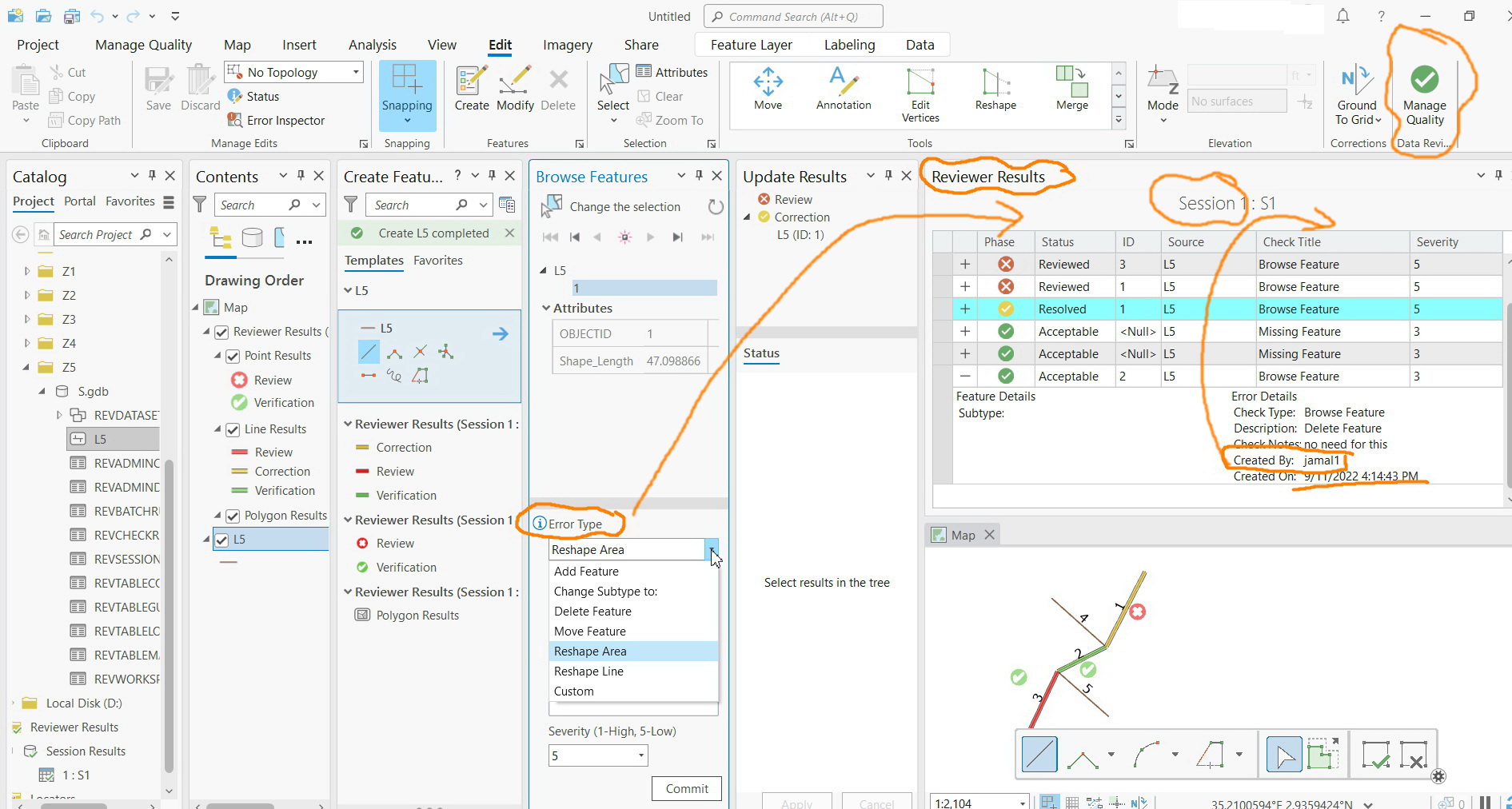The width and height of the screenshot is (1512, 809).
Task: Refresh the Browse Features selection
Action: pos(716,207)
